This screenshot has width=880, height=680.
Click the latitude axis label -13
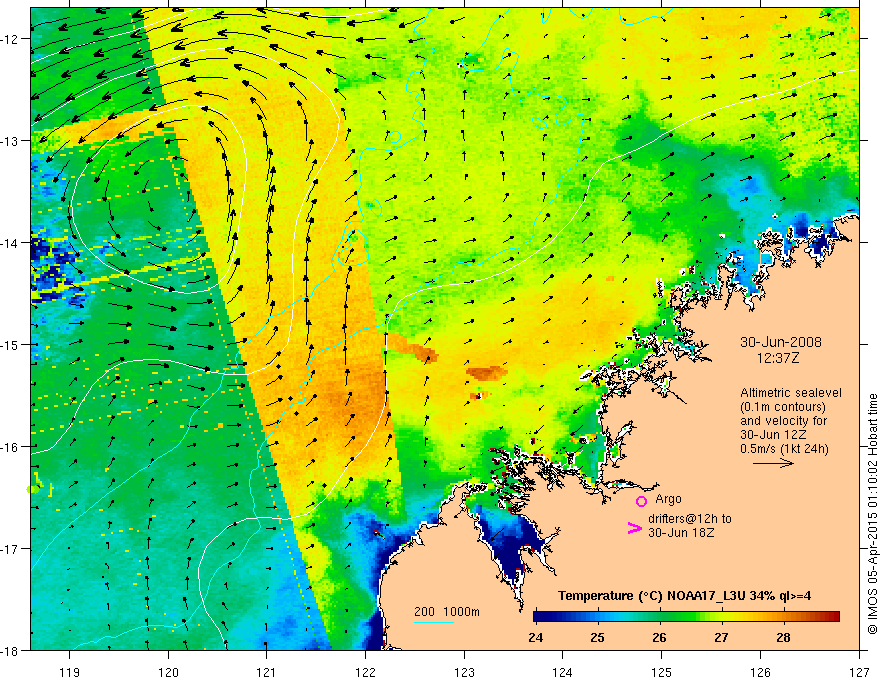click(12, 141)
